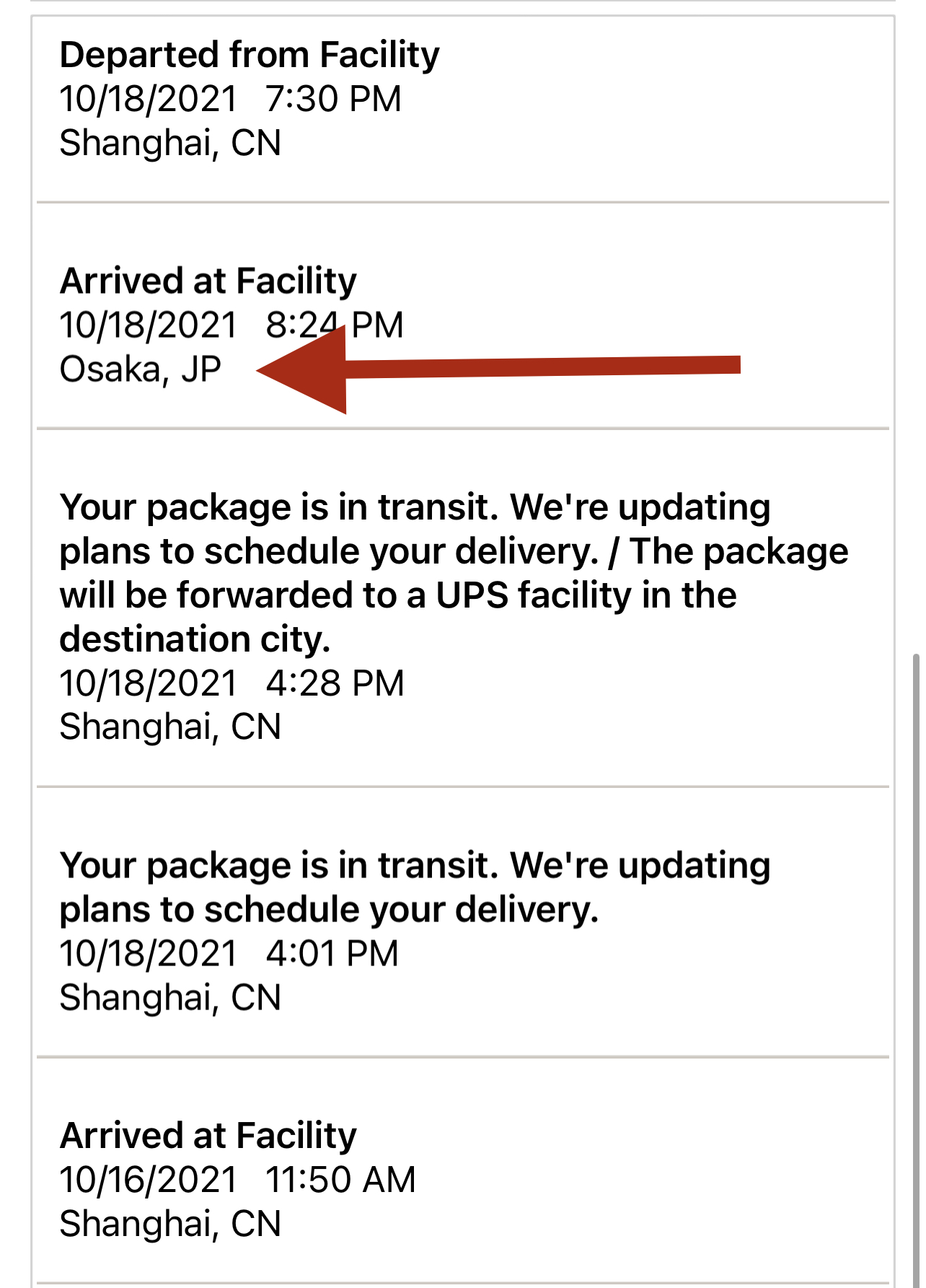Select the 8:24 PM arrival time
Viewport: 926px width, 1288px height.
334,325
